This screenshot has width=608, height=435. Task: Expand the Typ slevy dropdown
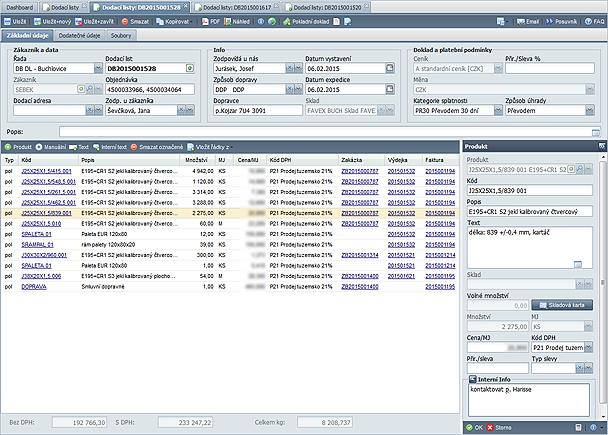coord(589,368)
